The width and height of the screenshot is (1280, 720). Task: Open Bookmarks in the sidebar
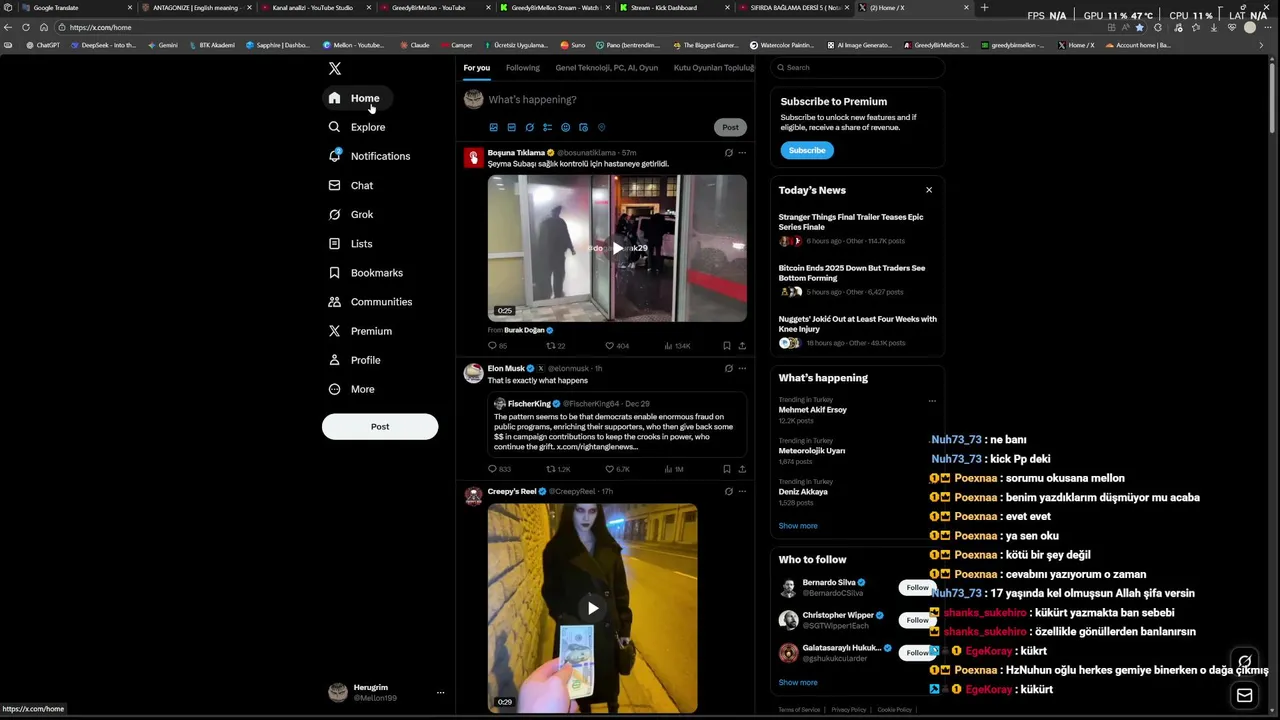tap(366, 272)
